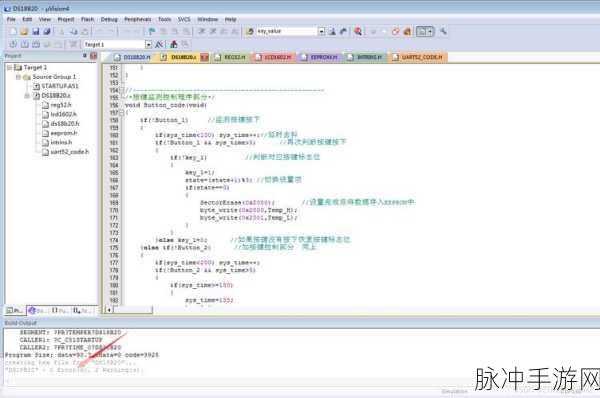This screenshot has height=398, width=600.
Task: Switch to Project tab at panel bottom
Action: pyautogui.click(x=15, y=310)
